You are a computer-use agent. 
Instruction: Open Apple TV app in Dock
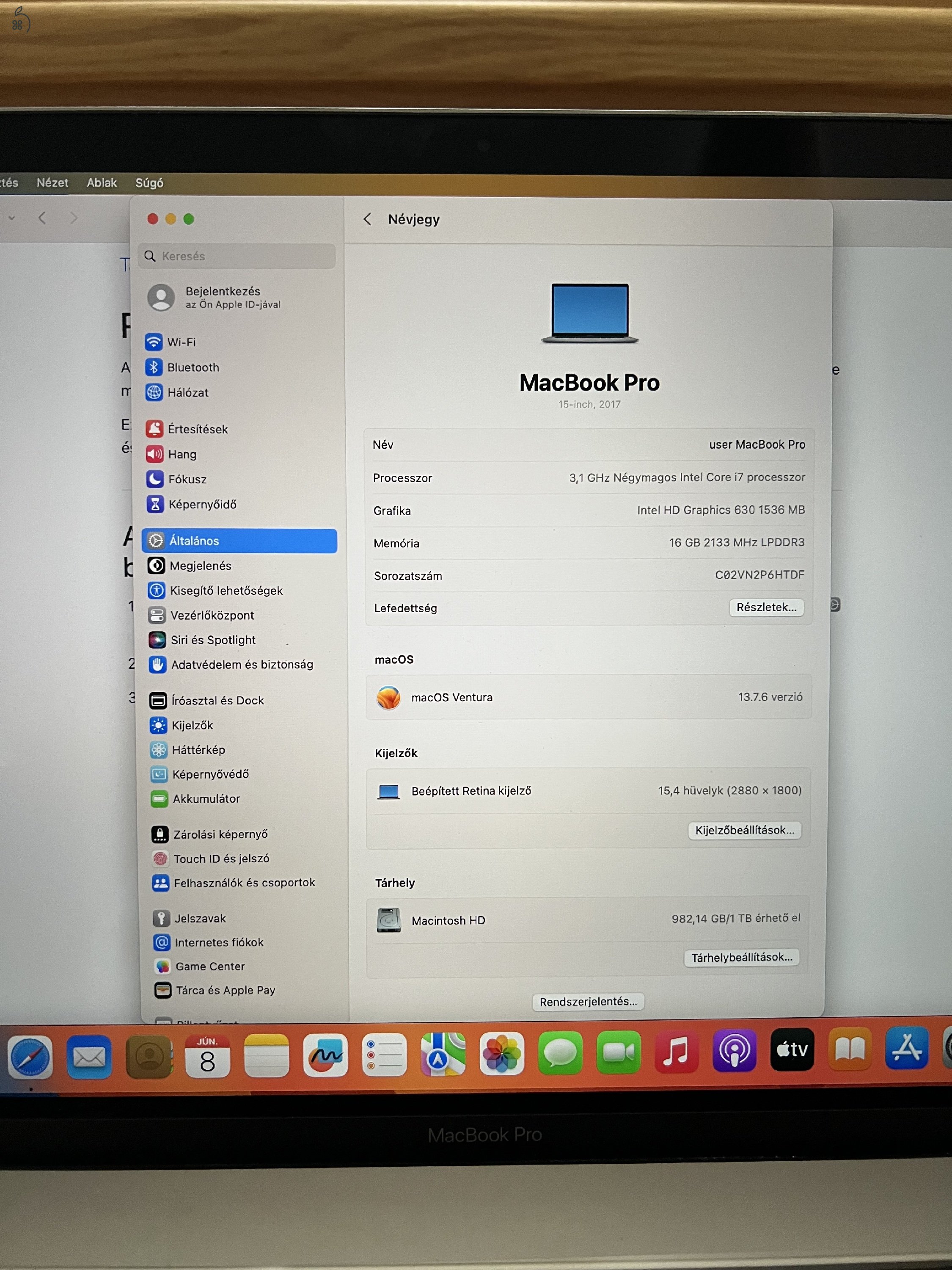[x=792, y=1050]
